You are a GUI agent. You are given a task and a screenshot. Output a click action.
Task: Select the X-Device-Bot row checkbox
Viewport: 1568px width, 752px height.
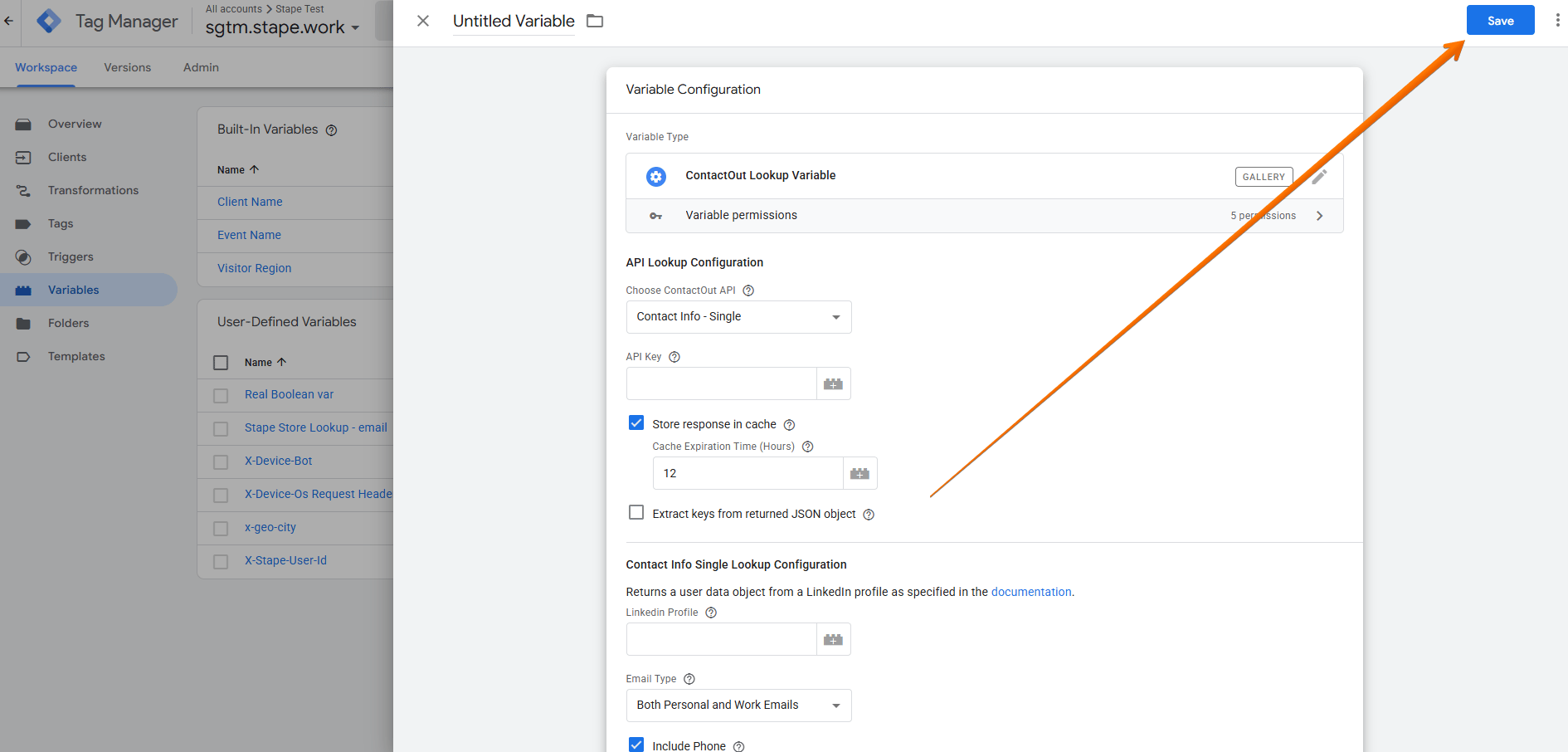[x=221, y=462]
